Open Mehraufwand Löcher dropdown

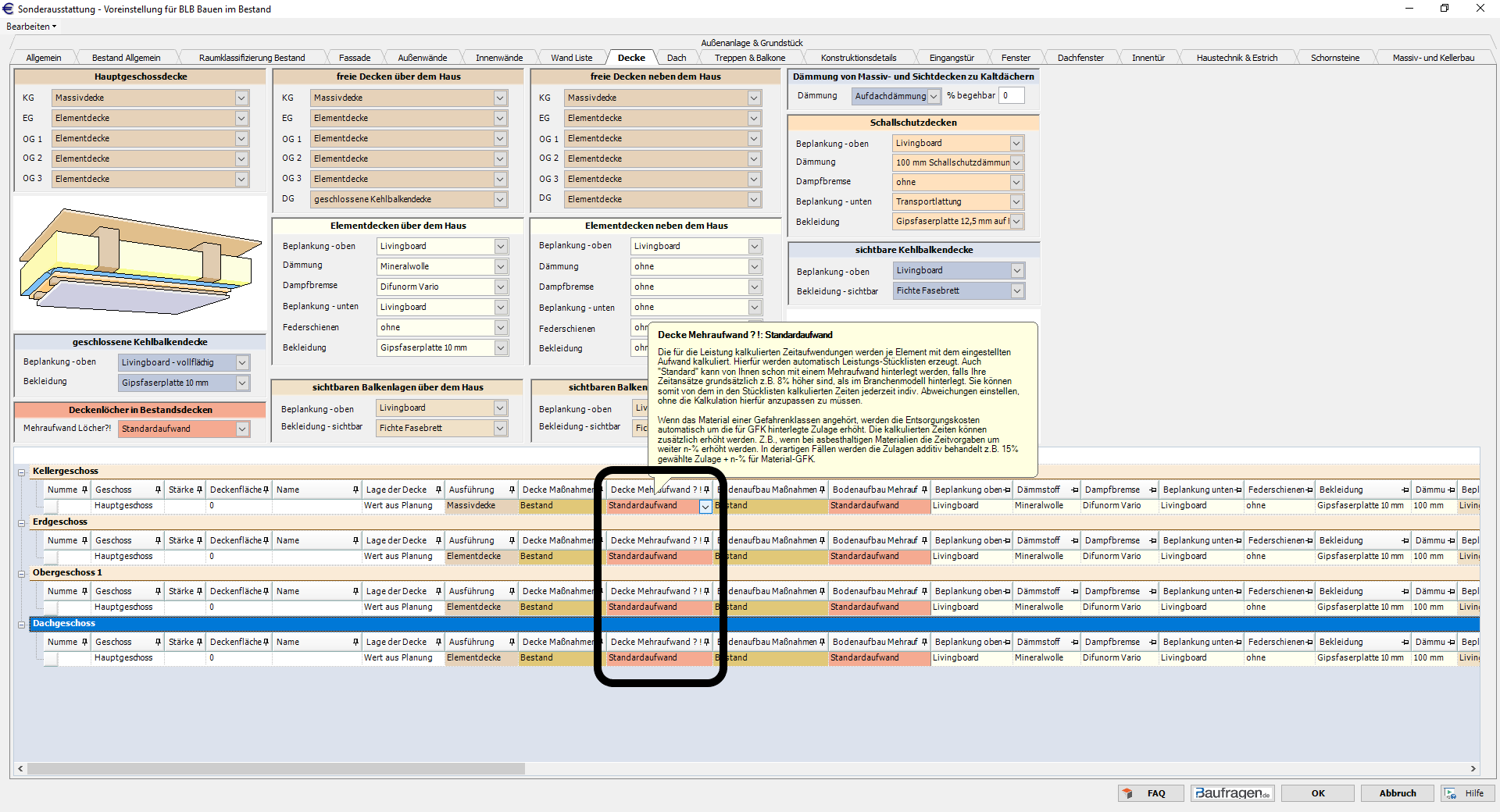(x=242, y=429)
